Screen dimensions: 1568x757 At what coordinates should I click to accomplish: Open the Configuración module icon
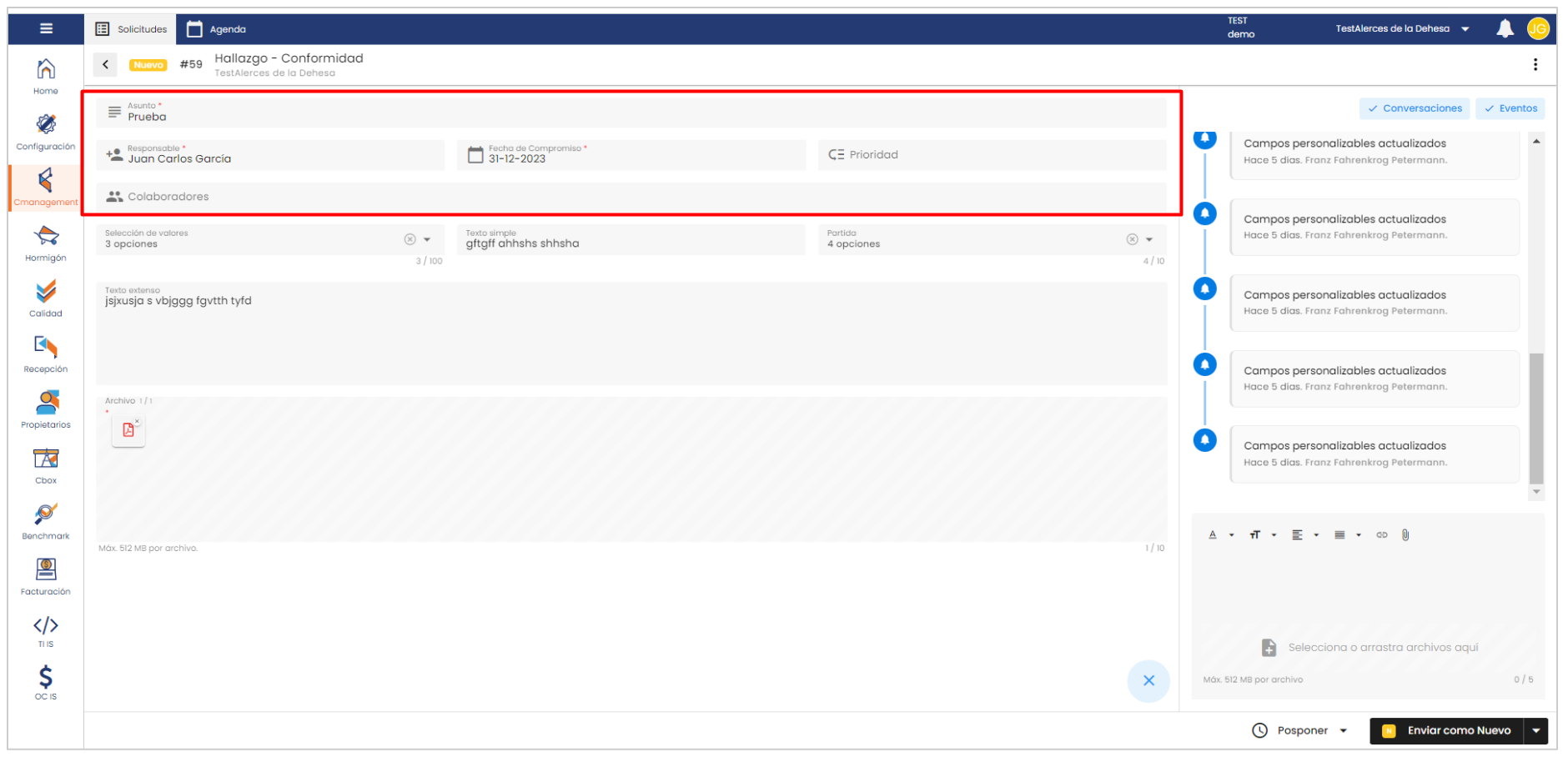click(x=46, y=132)
